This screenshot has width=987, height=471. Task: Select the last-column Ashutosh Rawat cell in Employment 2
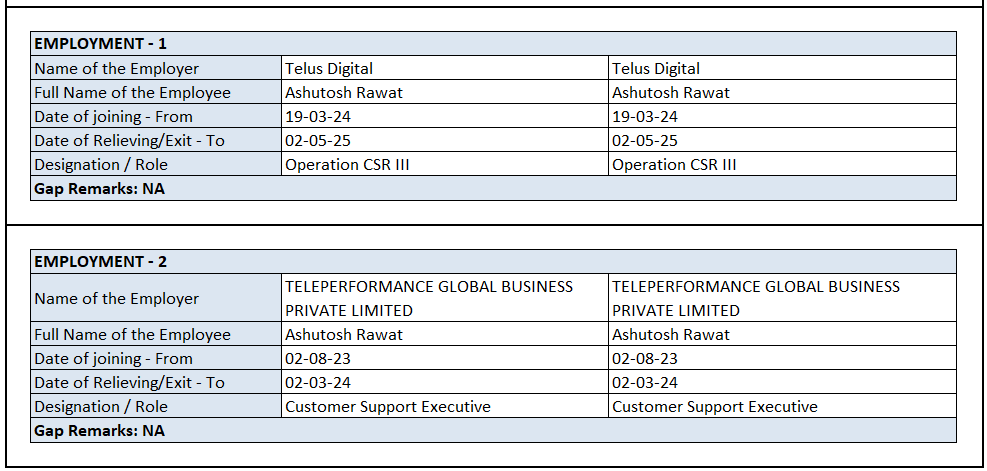pos(671,335)
